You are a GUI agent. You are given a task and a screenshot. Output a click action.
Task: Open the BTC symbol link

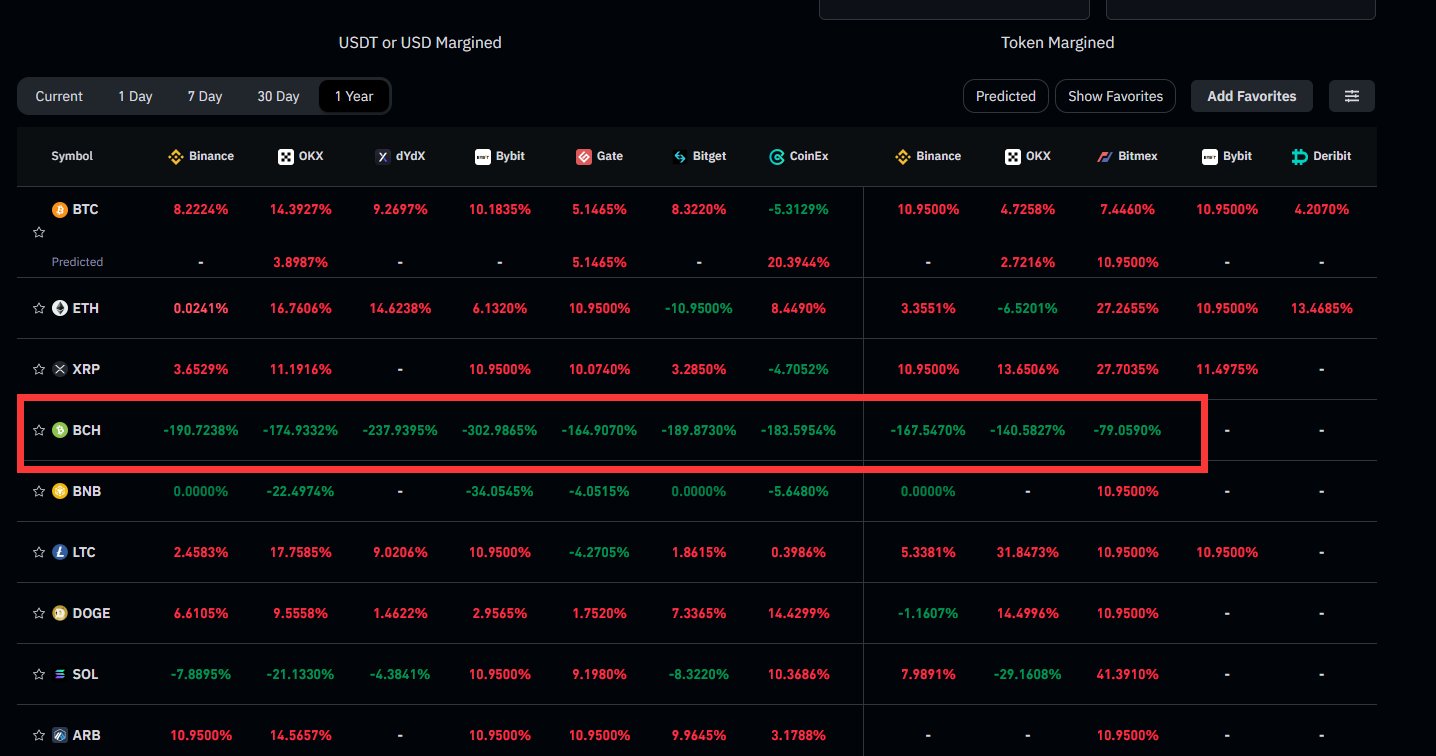point(86,210)
